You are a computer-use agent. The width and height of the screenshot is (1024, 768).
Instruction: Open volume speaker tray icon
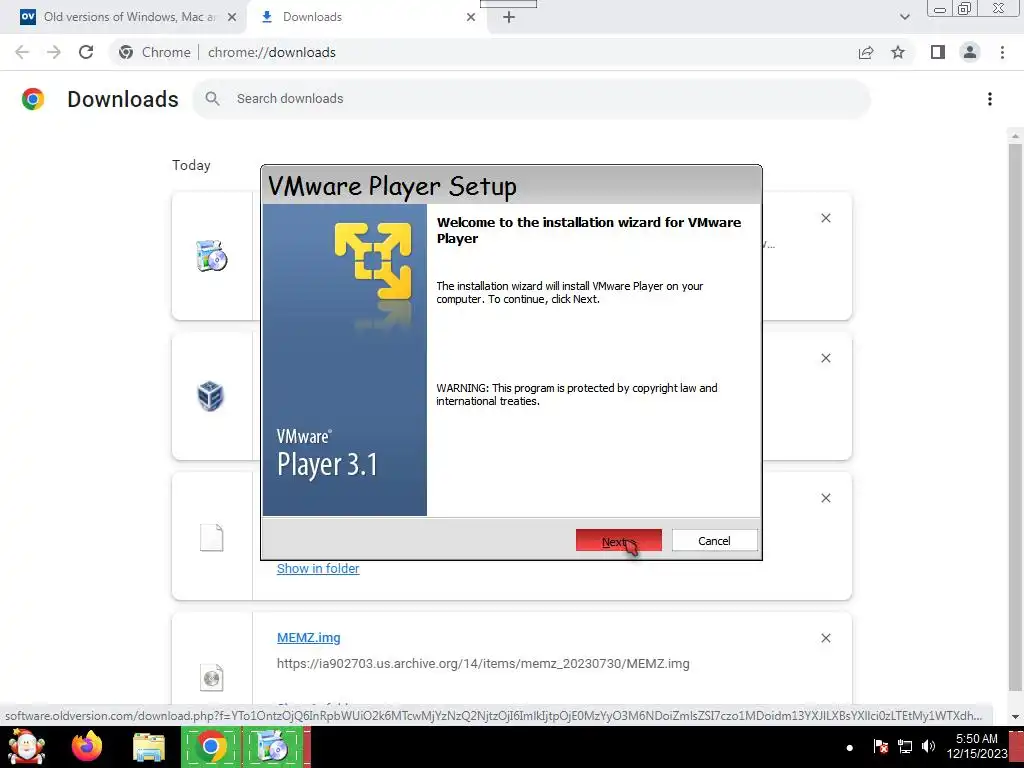point(928,746)
